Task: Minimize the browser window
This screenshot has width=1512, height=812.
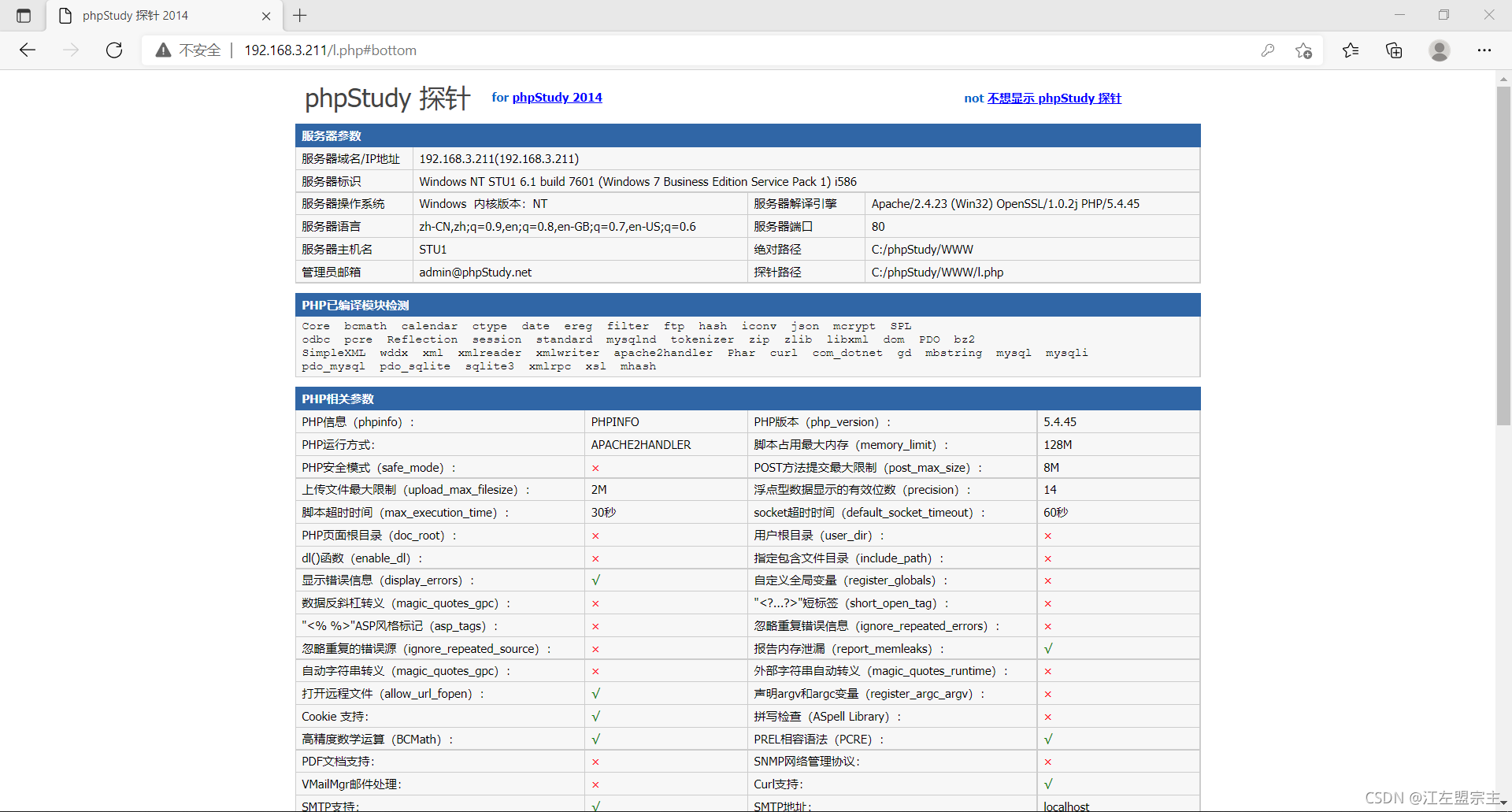Action: coord(1399,15)
